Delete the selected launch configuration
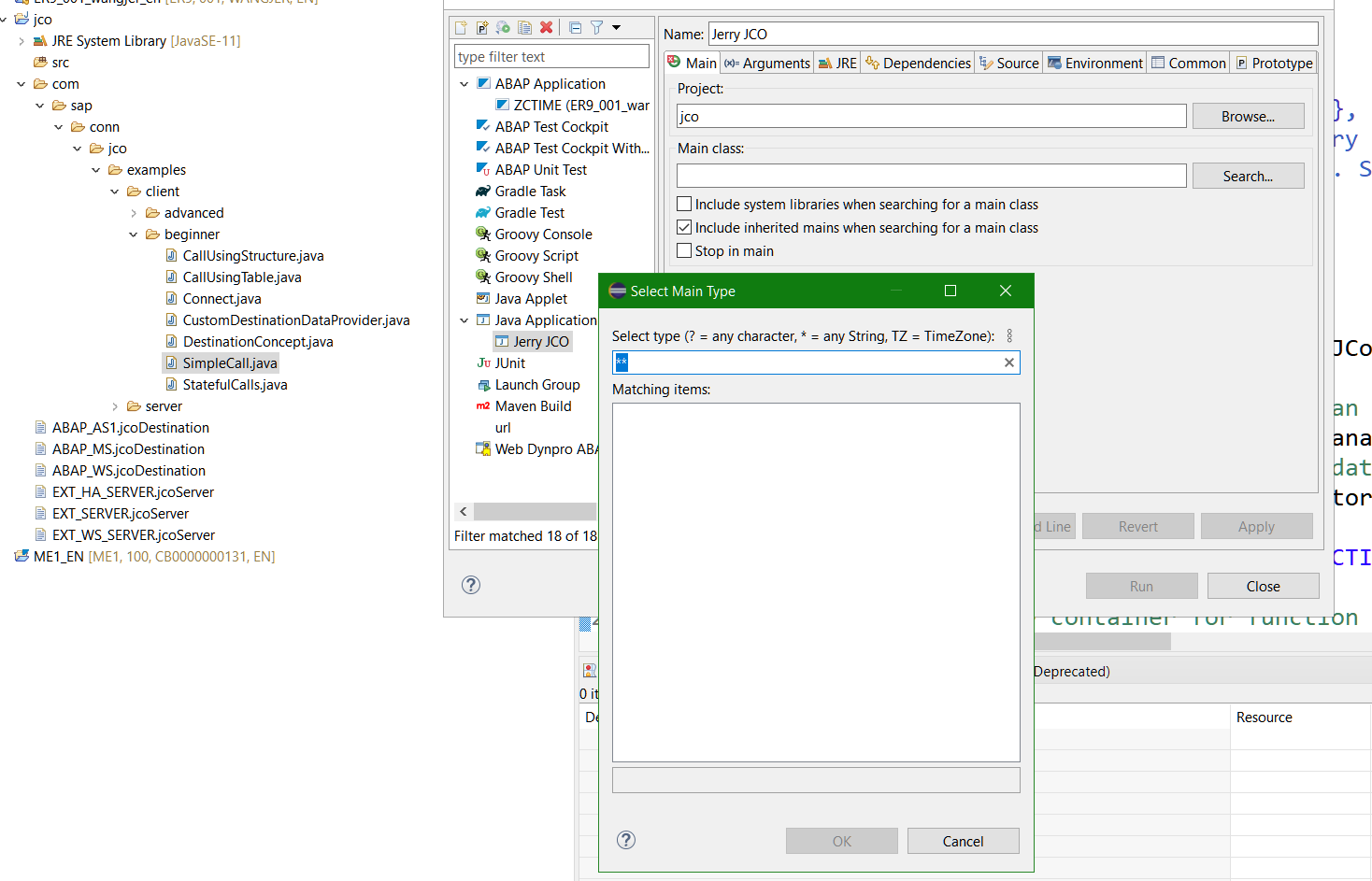Viewport: 1372px width, 881px height. 547,28
